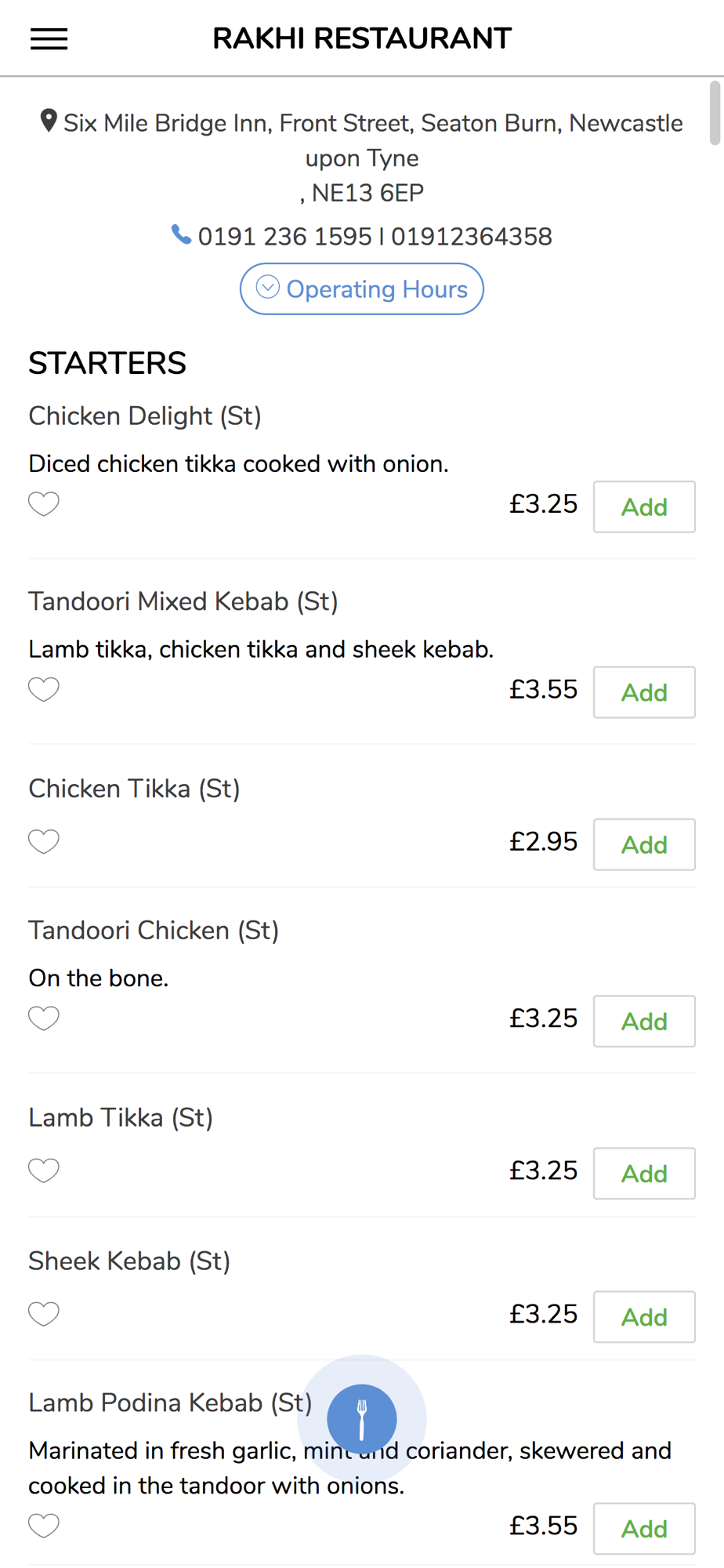The height and width of the screenshot is (1568, 724).
Task: Tap the floating fork cart icon
Action: click(x=361, y=1418)
